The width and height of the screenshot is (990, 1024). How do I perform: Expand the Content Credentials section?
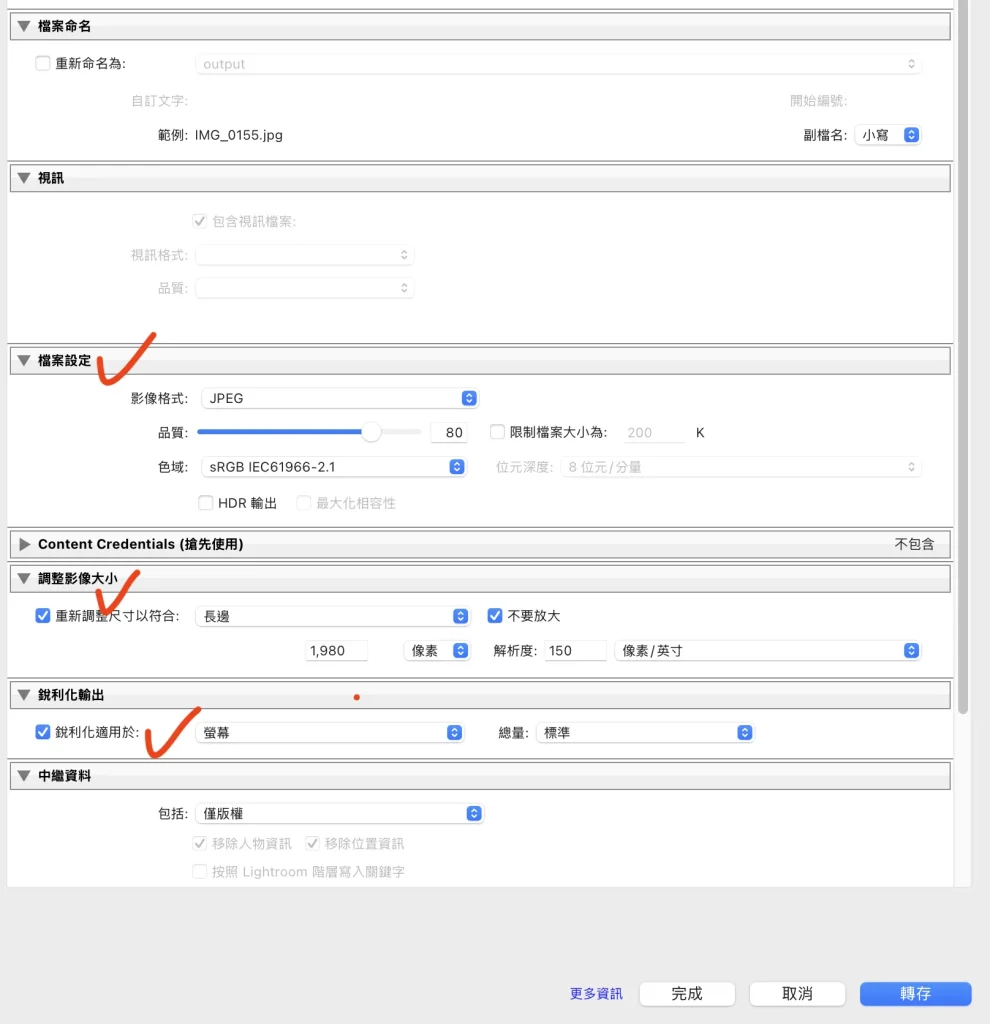(x=24, y=545)
